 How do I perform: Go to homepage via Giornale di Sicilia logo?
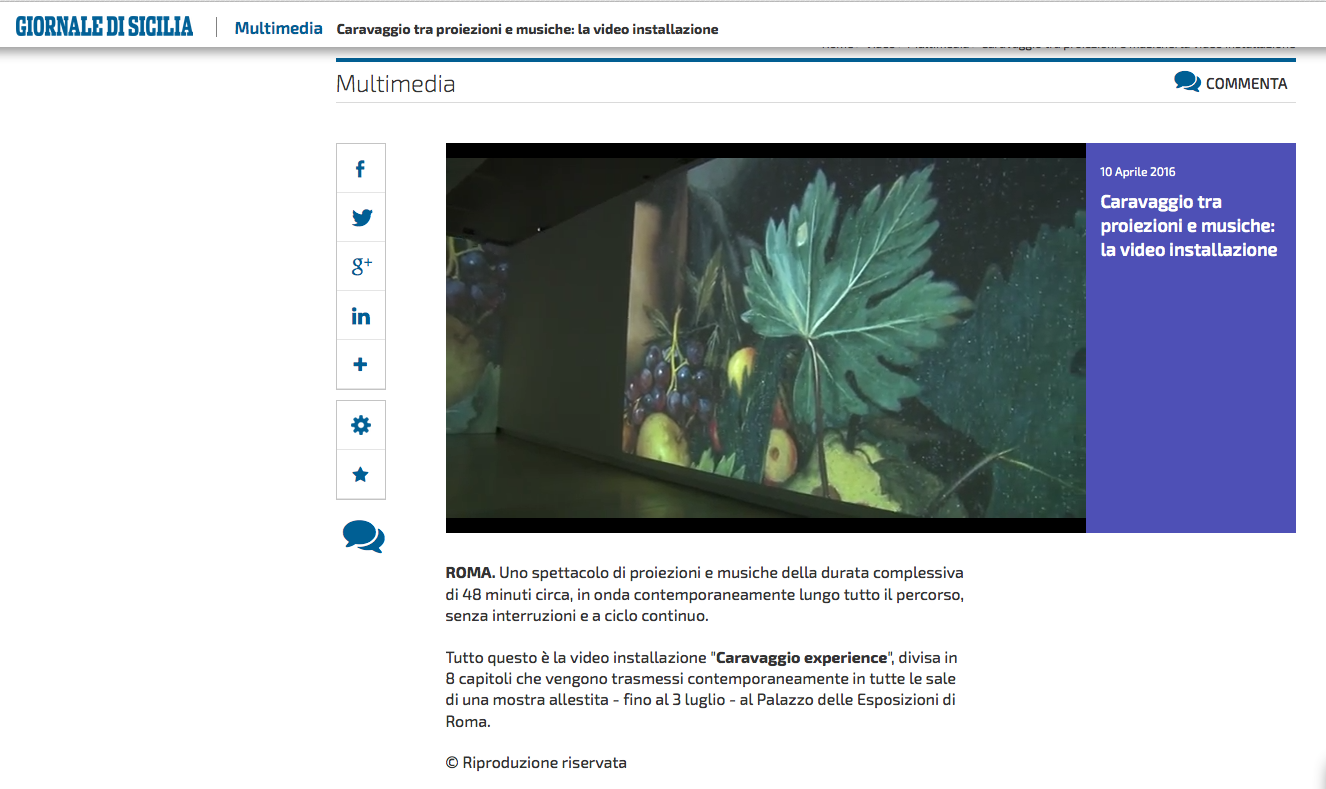(x=104, y=27)
